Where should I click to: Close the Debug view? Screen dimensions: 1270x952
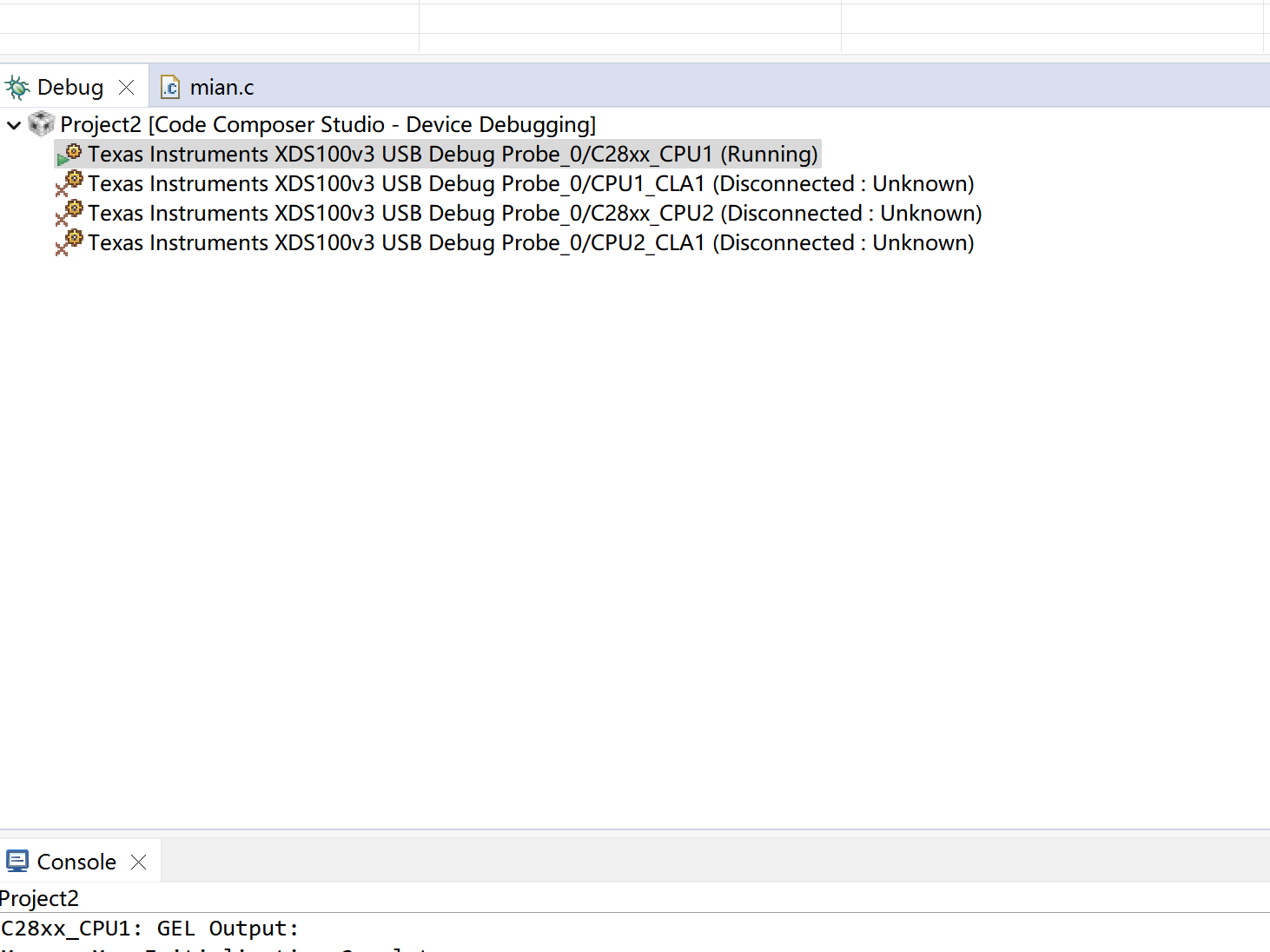tap(126, 86)
